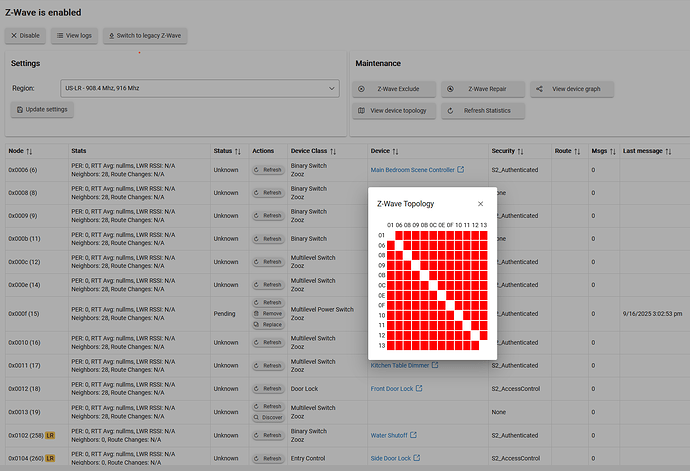The width and height of the screenshot is (690, 471).
Task: Sort by Device Class column
Action: [x=334, y=151]
